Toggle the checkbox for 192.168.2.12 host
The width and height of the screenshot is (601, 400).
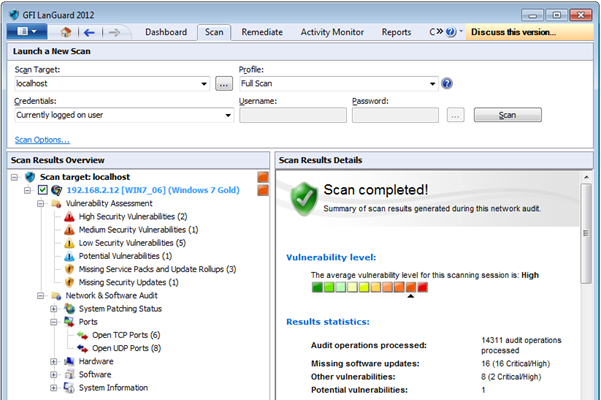(x=43, y=190)
